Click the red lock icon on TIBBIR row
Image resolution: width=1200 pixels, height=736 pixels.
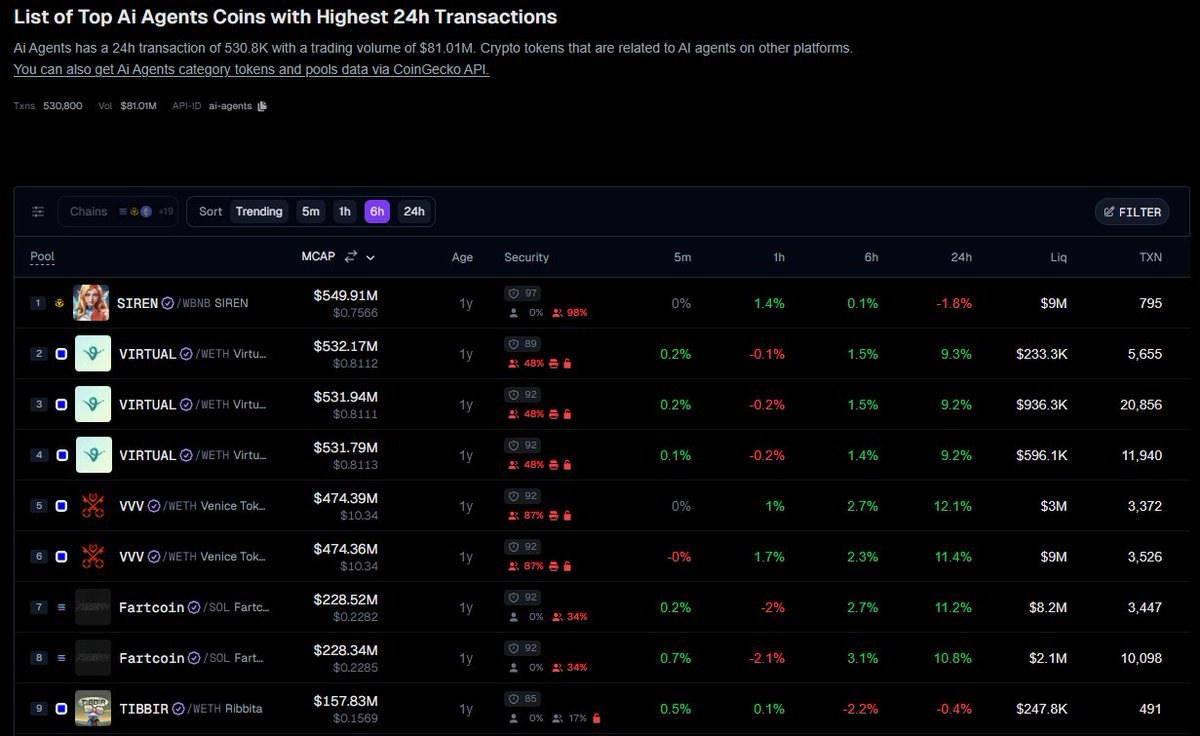point(597,718)
